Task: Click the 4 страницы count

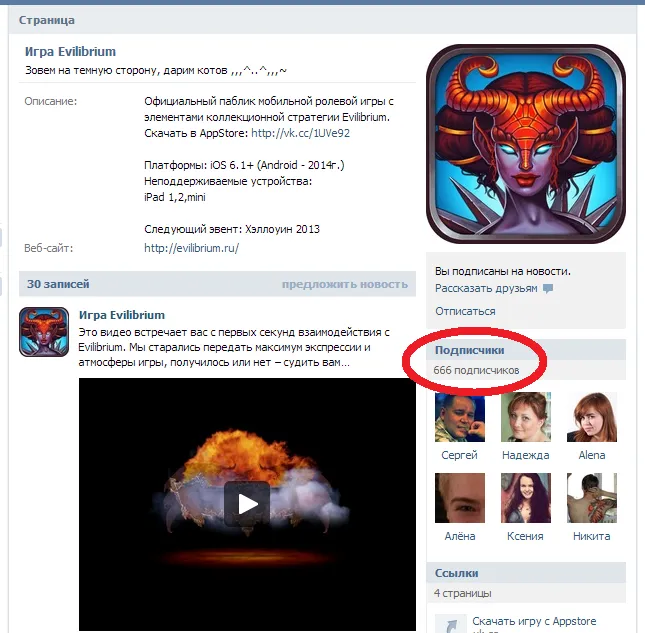Action: (463, 593)
